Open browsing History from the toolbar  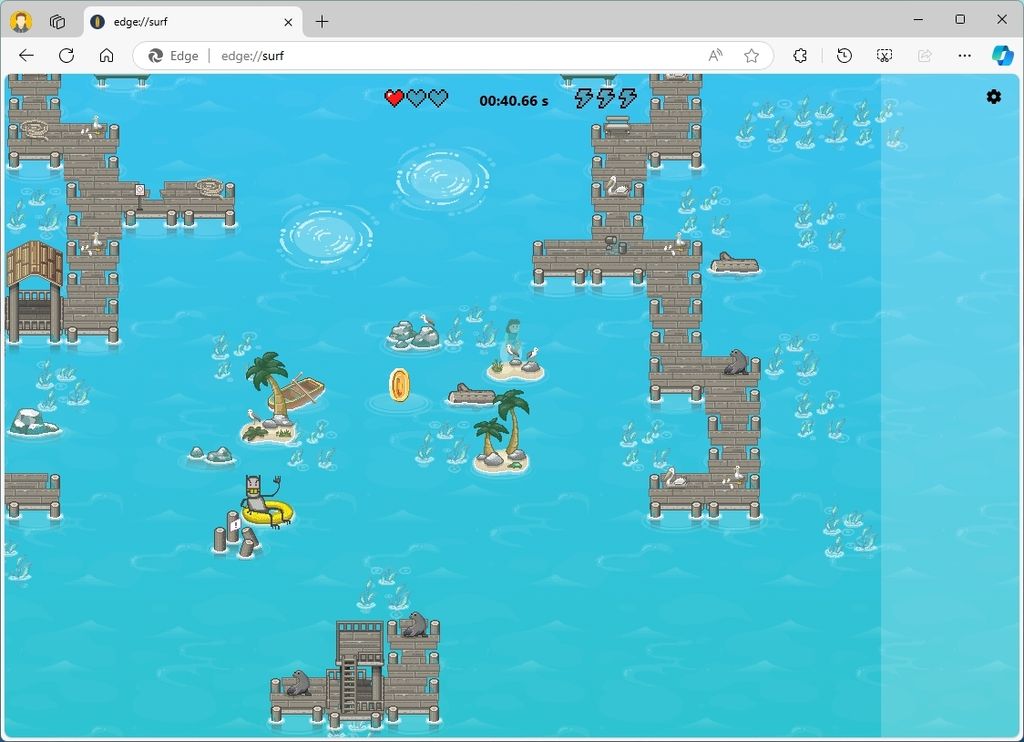coord(843,56)
